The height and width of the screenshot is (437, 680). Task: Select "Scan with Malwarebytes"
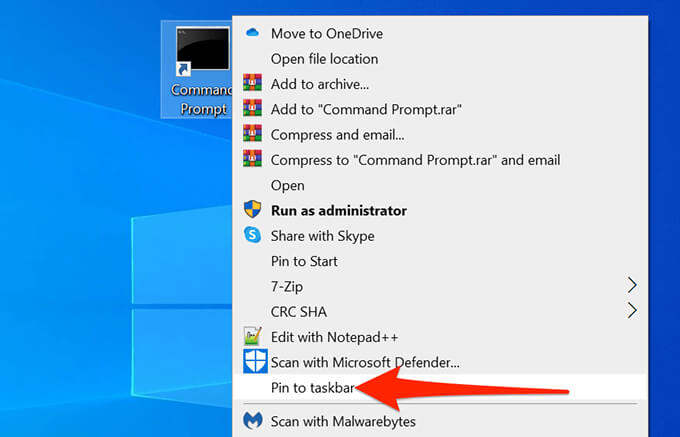440,421
